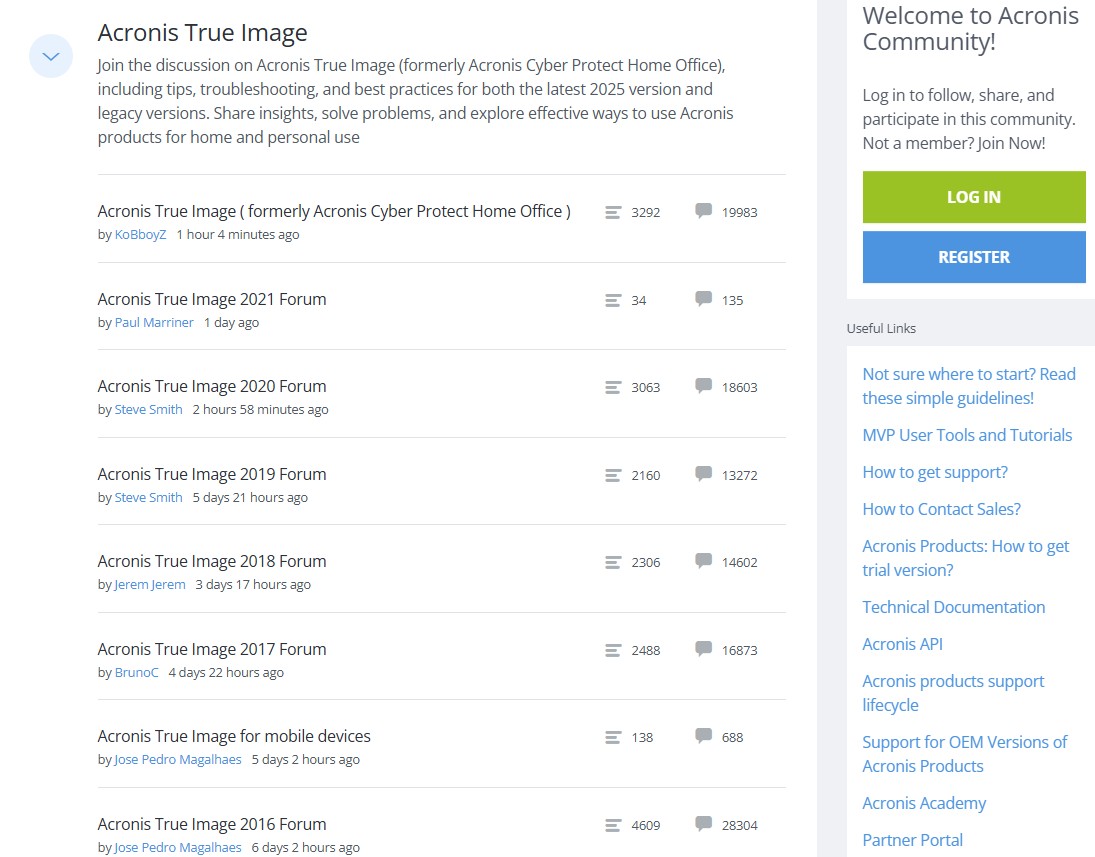The width and height of the screenshot is (1095, 857).
Task: Click topics icon for 2017 Forum row
Action: [613, 650]
